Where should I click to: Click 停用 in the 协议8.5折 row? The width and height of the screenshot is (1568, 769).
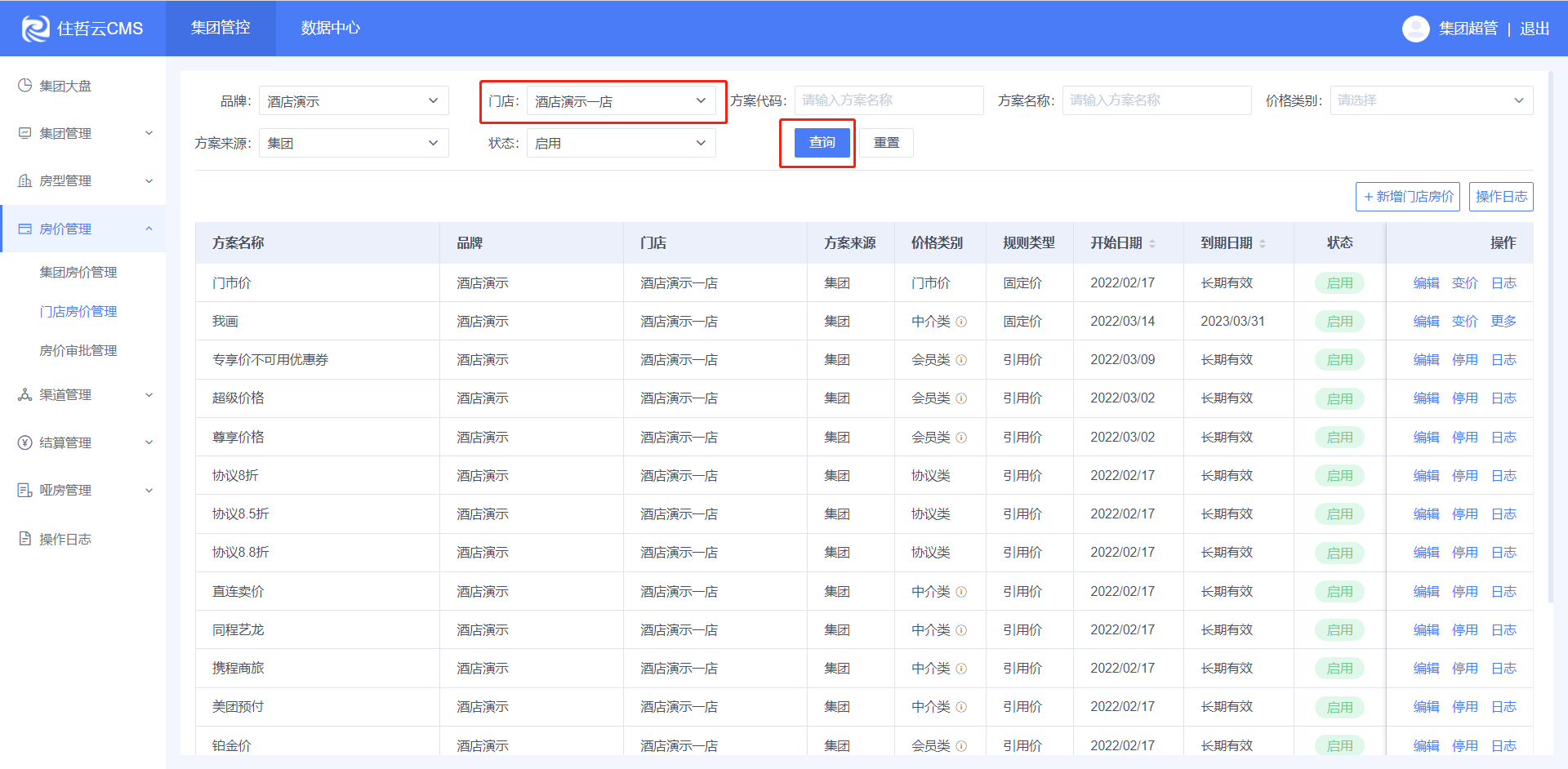pos(1465,514)
